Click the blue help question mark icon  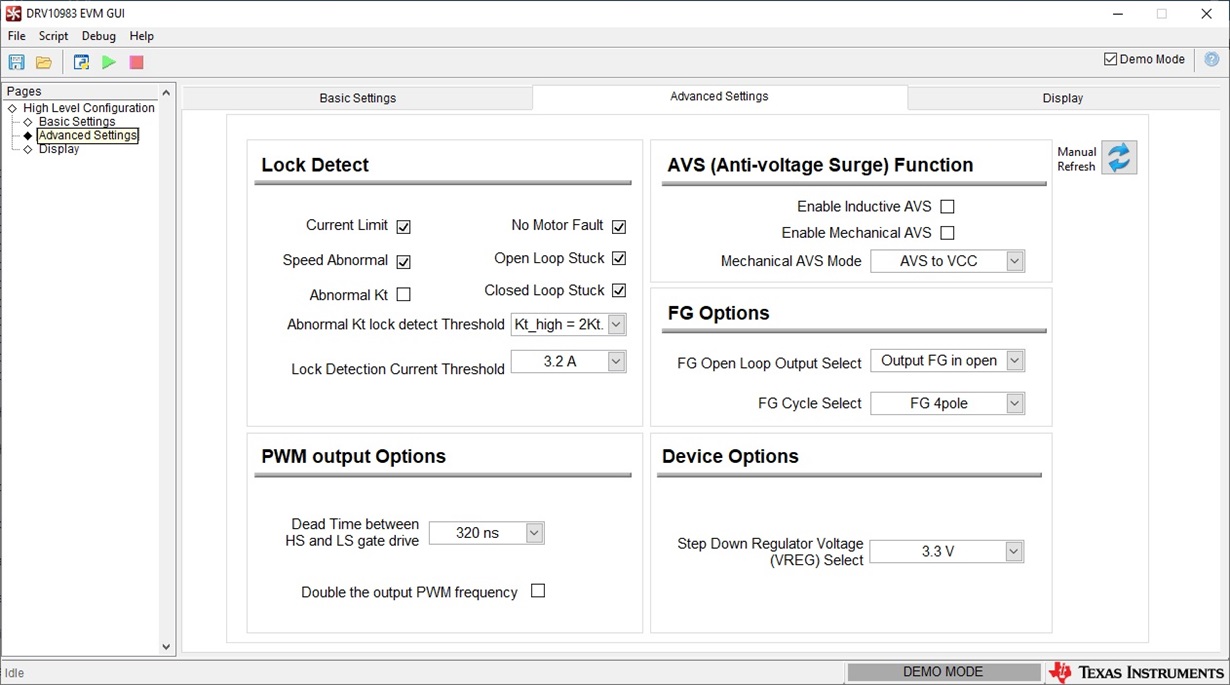[1212, 59]
